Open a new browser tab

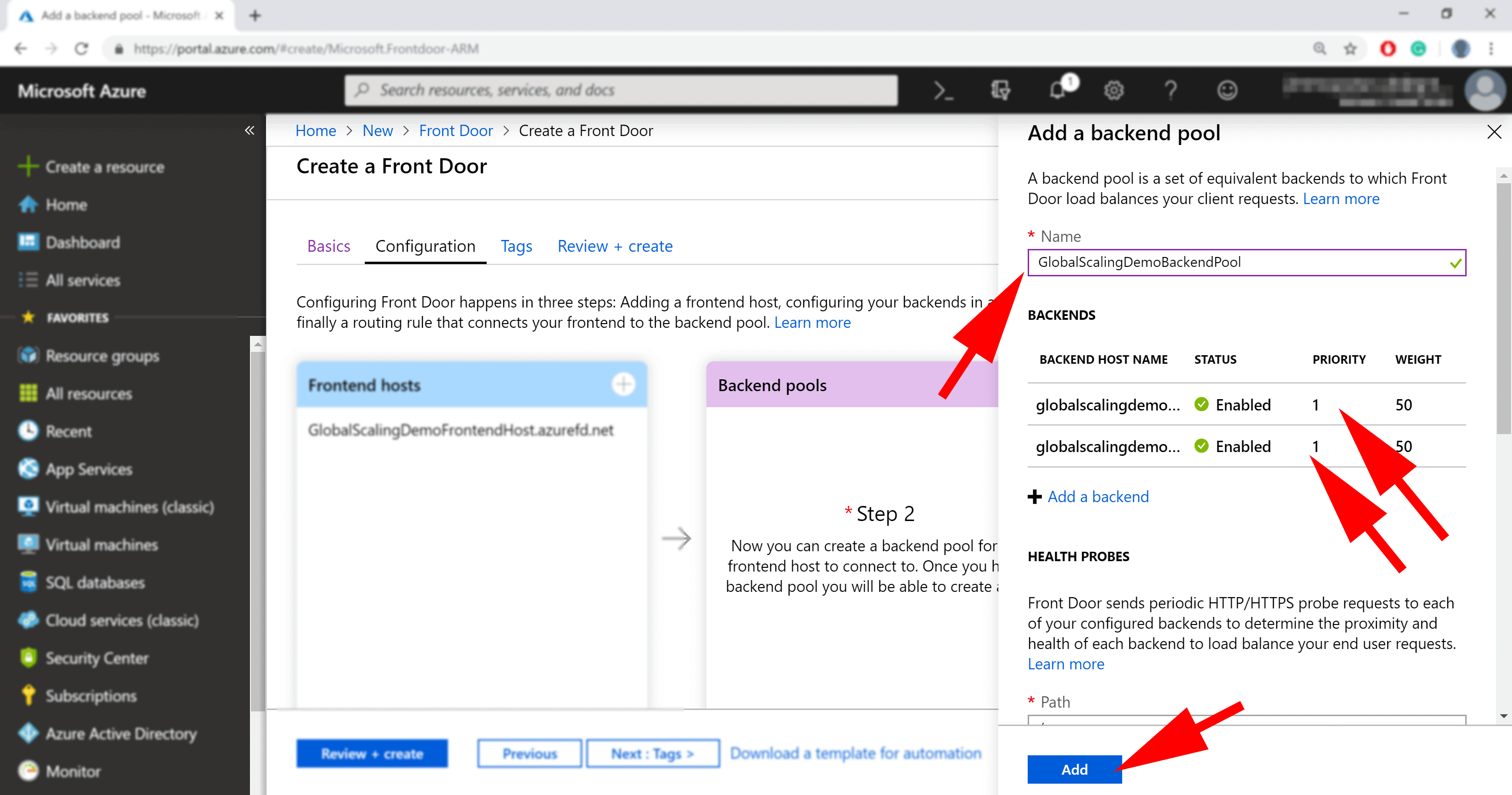(254, 15)
